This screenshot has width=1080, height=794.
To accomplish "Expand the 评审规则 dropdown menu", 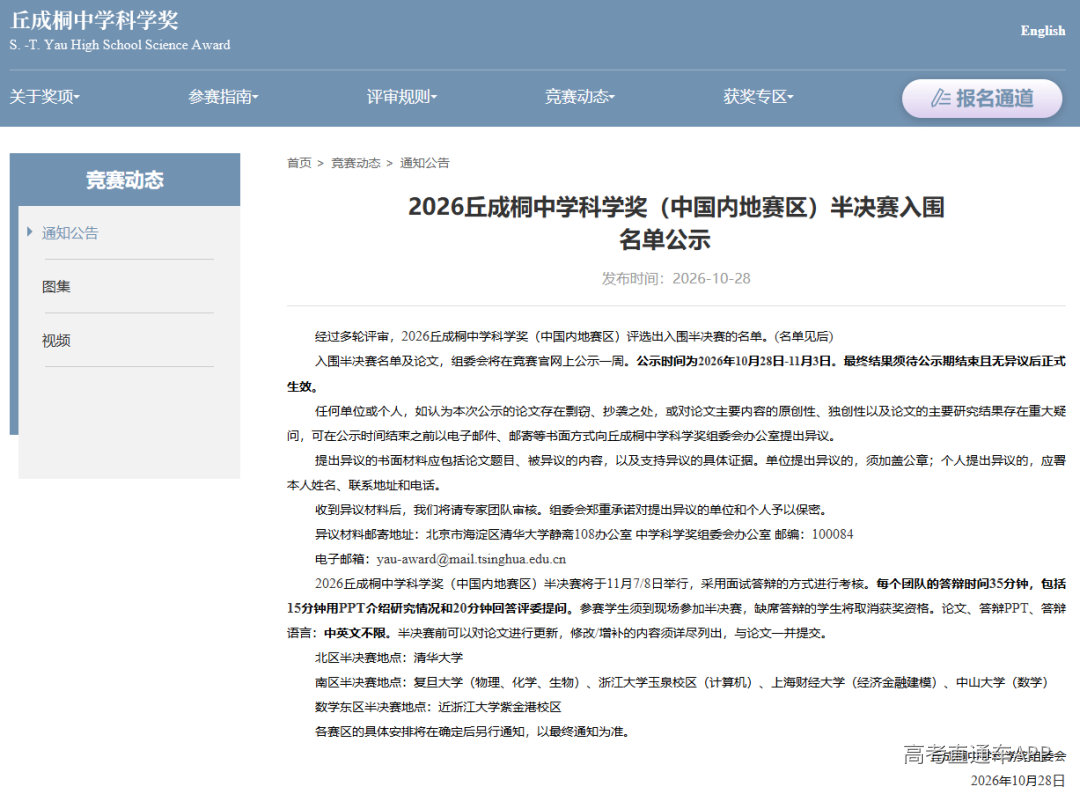I will (x=402, y=97).
